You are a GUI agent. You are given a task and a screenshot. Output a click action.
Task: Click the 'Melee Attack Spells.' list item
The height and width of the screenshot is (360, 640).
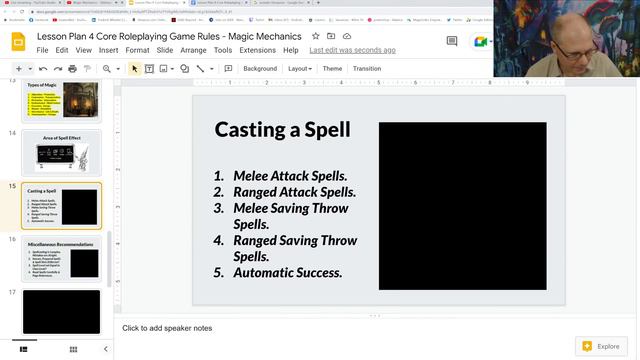(290, 176)
